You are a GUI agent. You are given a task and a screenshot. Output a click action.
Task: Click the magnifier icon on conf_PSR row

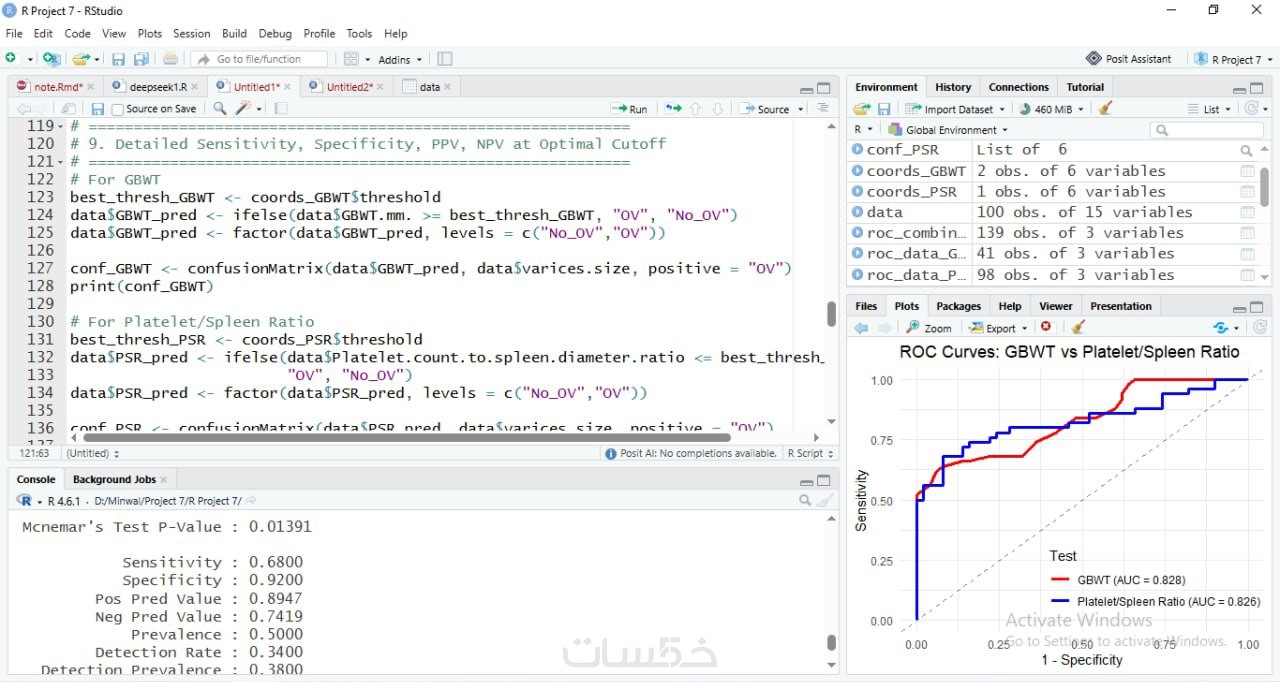point(1247,150)
